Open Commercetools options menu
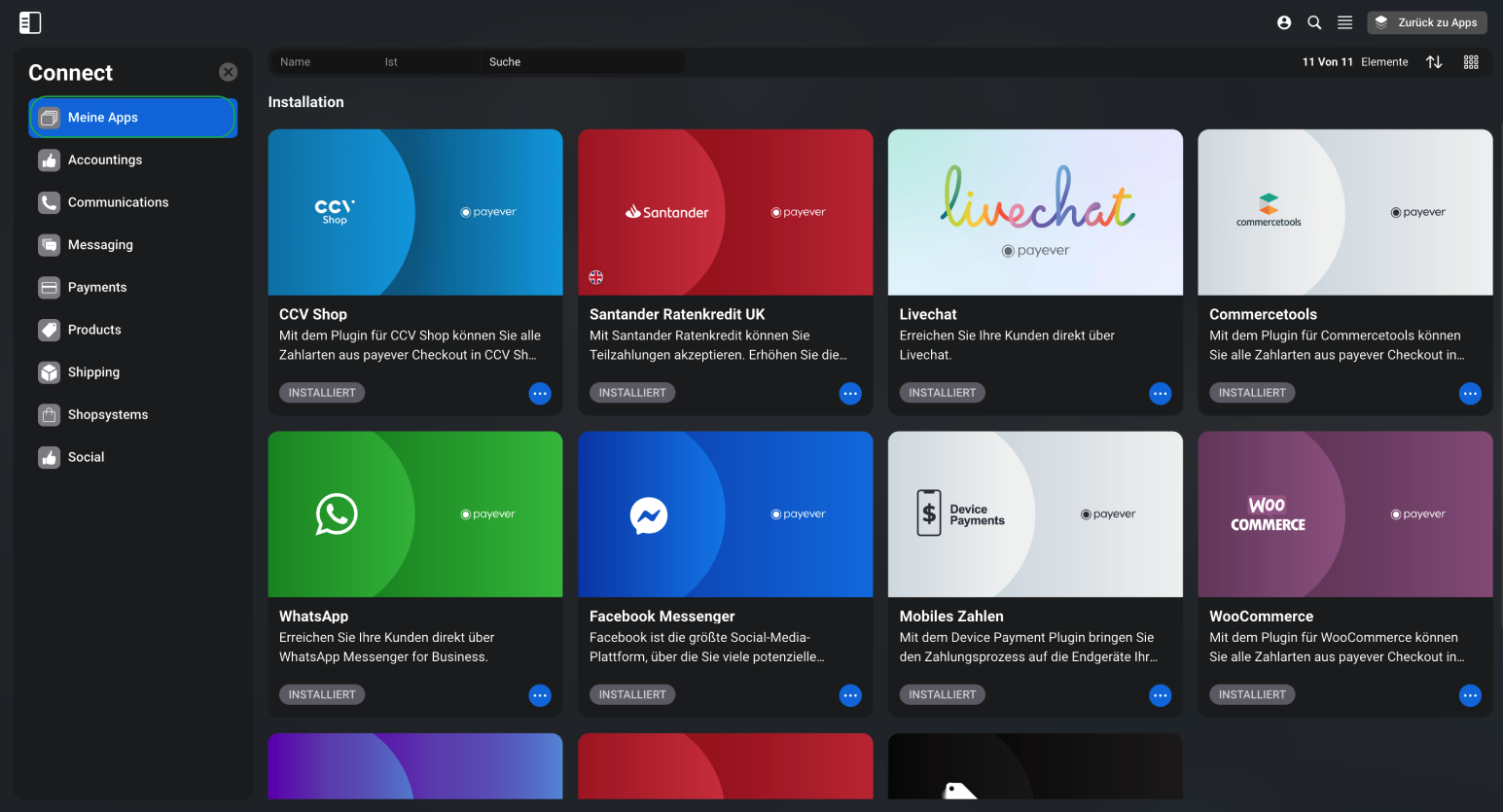Viewport: 1503px width, 812px height. [1470, 394]
